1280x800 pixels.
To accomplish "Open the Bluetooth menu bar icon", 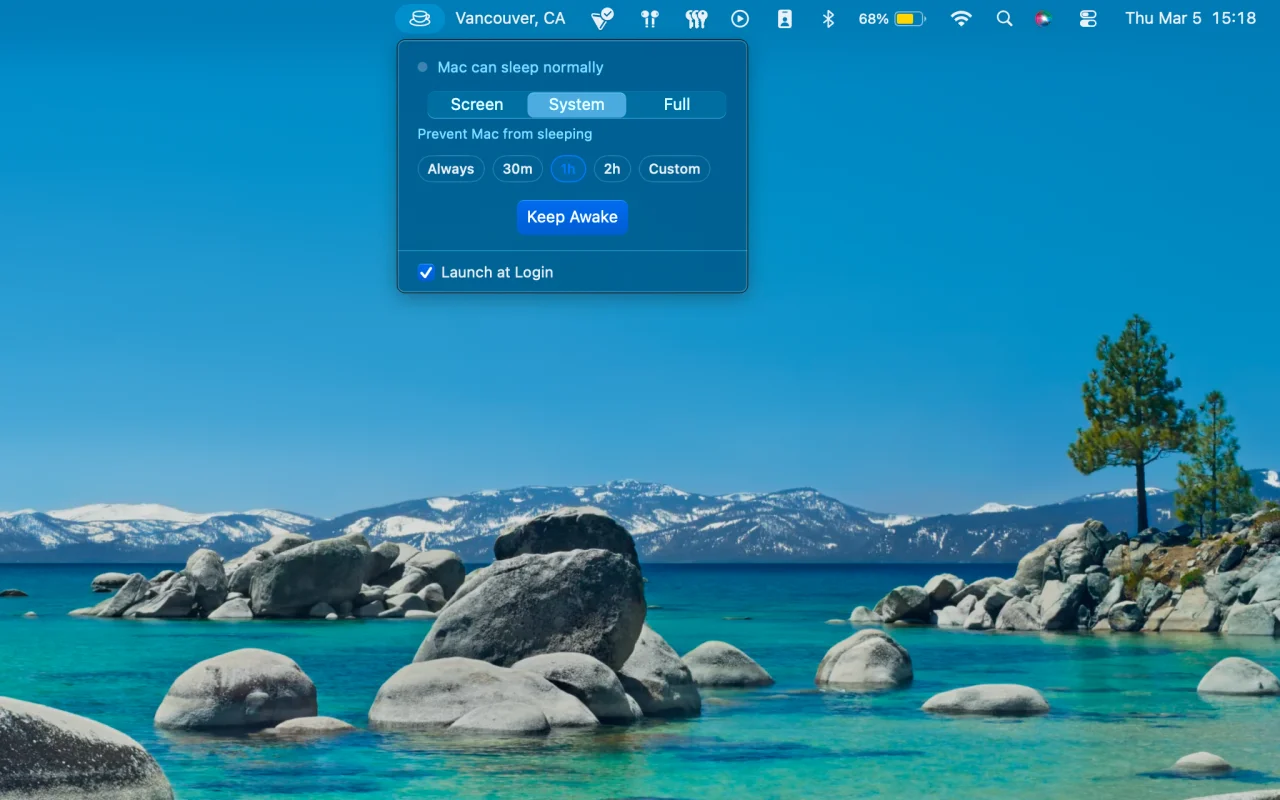I will point(828,18).
